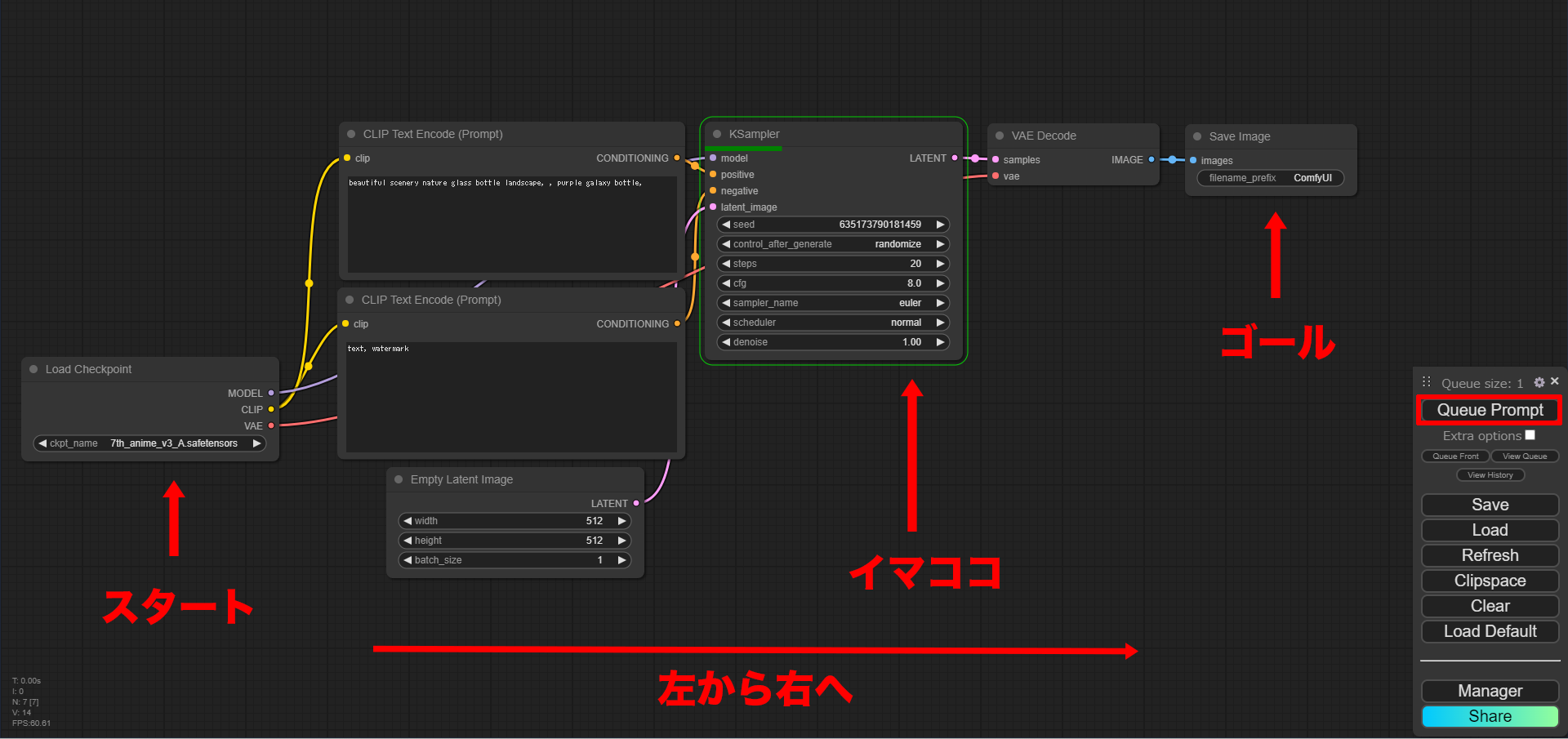Switch to next sampler_name with right arrow
This screenshot has width=1568, height=739.
click(x=941, y=303)
